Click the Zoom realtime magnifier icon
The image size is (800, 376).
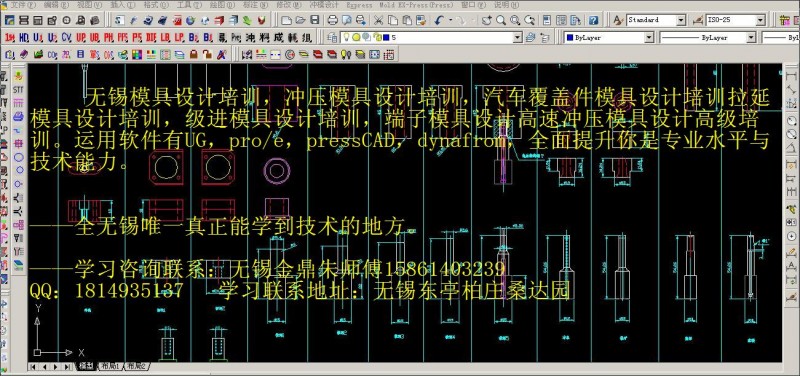pos(501,20)
